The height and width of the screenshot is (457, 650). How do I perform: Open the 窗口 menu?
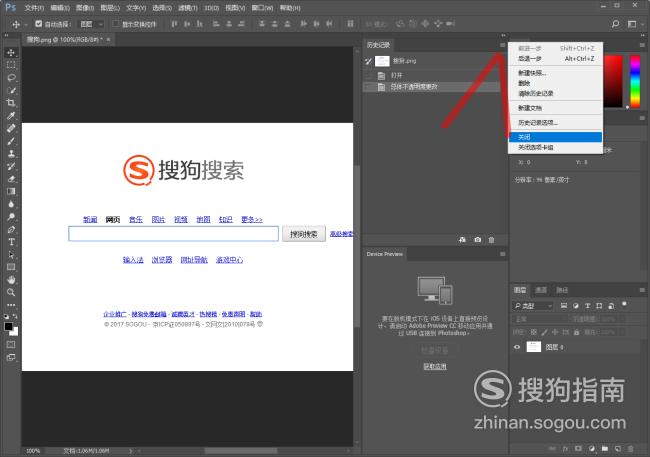pos(262,8)
